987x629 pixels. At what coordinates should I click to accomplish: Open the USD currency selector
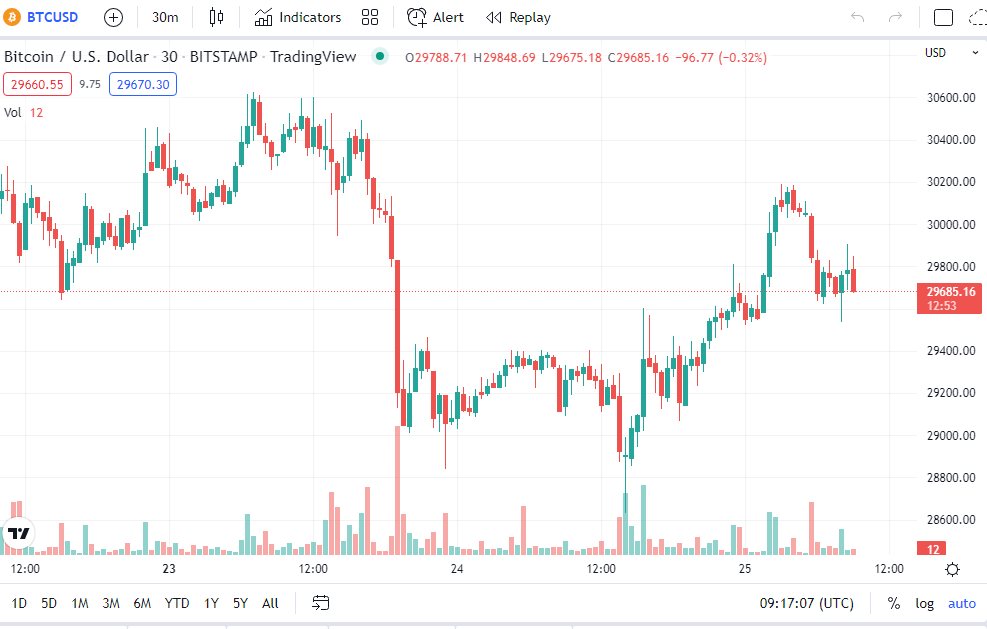pos(935,53)
